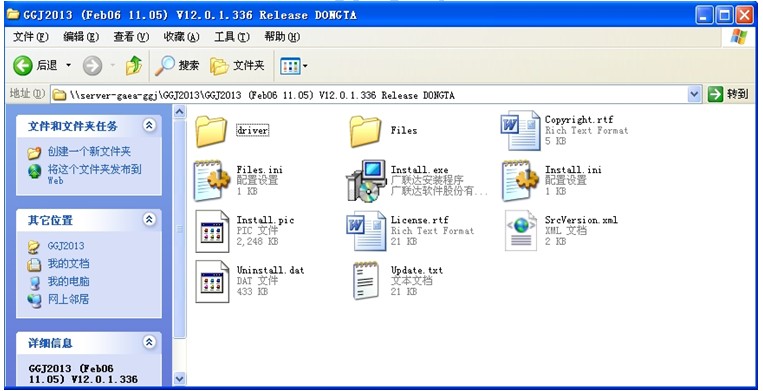The image size is (763, 391).
Task: Click the Uninstall.dat file name text
Action: tap(270, 270)
